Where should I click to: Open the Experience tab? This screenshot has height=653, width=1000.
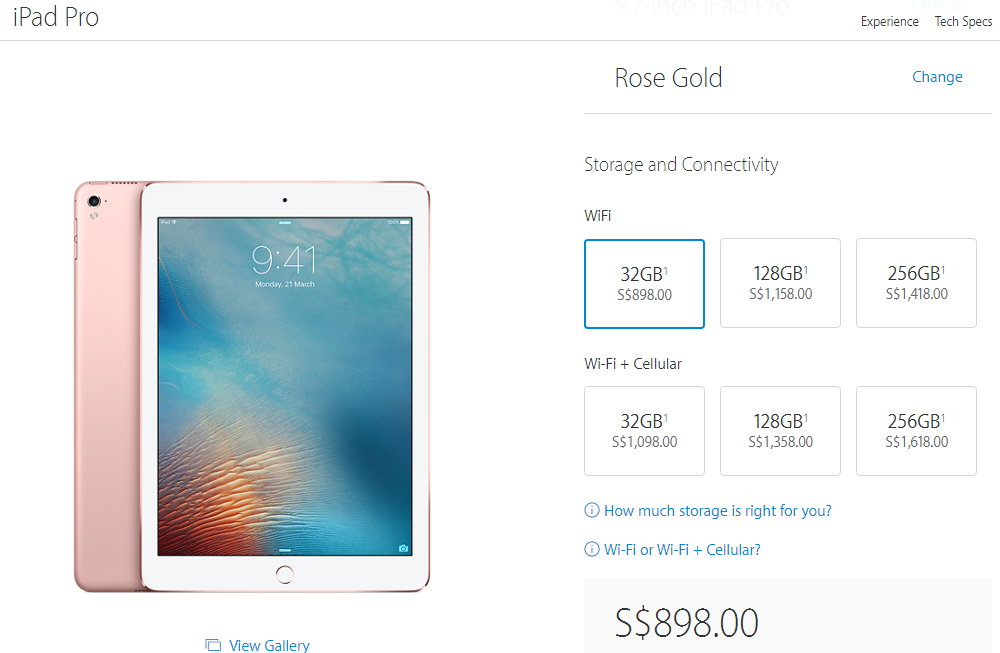click(x=889, y=22)
